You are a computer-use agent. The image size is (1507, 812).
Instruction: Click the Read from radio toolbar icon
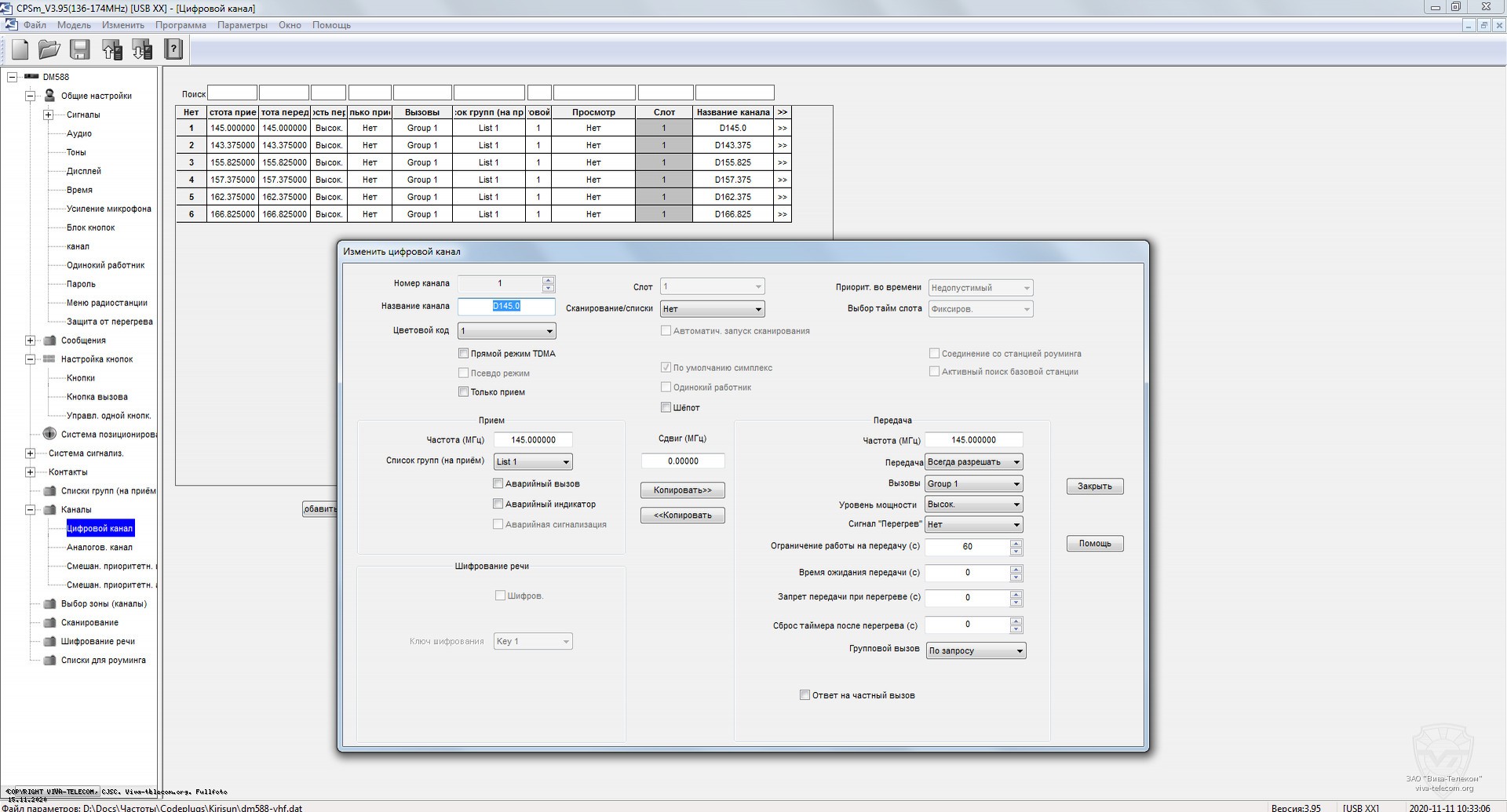click(111, 49)
